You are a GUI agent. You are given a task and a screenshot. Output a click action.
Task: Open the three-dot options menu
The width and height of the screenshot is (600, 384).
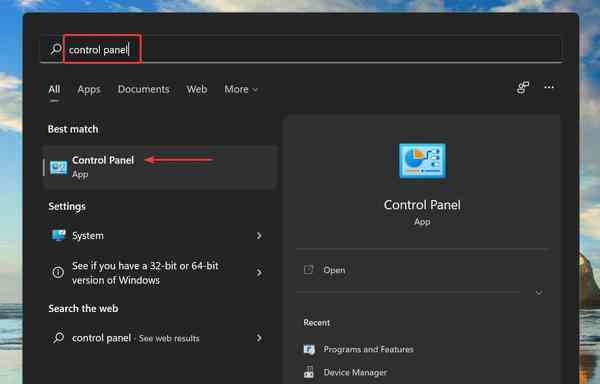(x=549, y=87)
